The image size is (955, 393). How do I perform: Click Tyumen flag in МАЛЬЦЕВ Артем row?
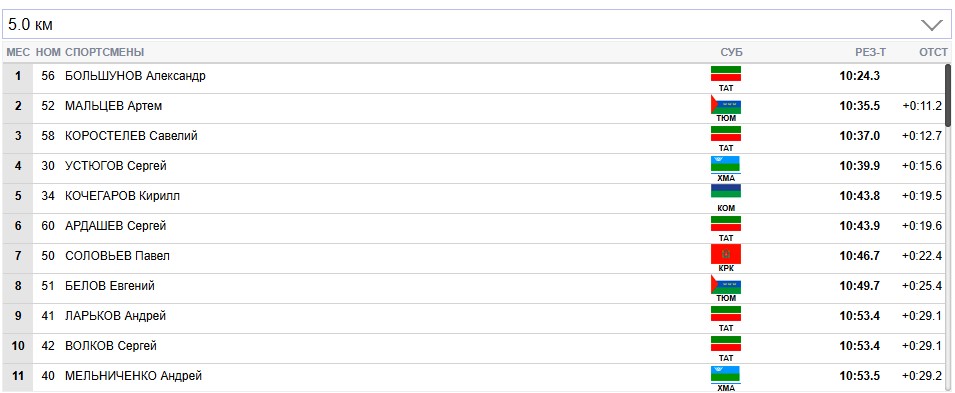tap(725, 104)
